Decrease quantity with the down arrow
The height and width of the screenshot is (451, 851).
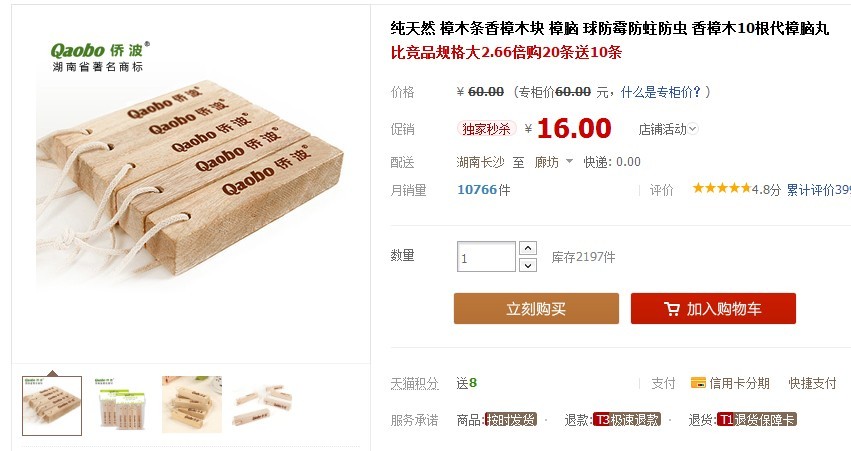click(528, 265)
